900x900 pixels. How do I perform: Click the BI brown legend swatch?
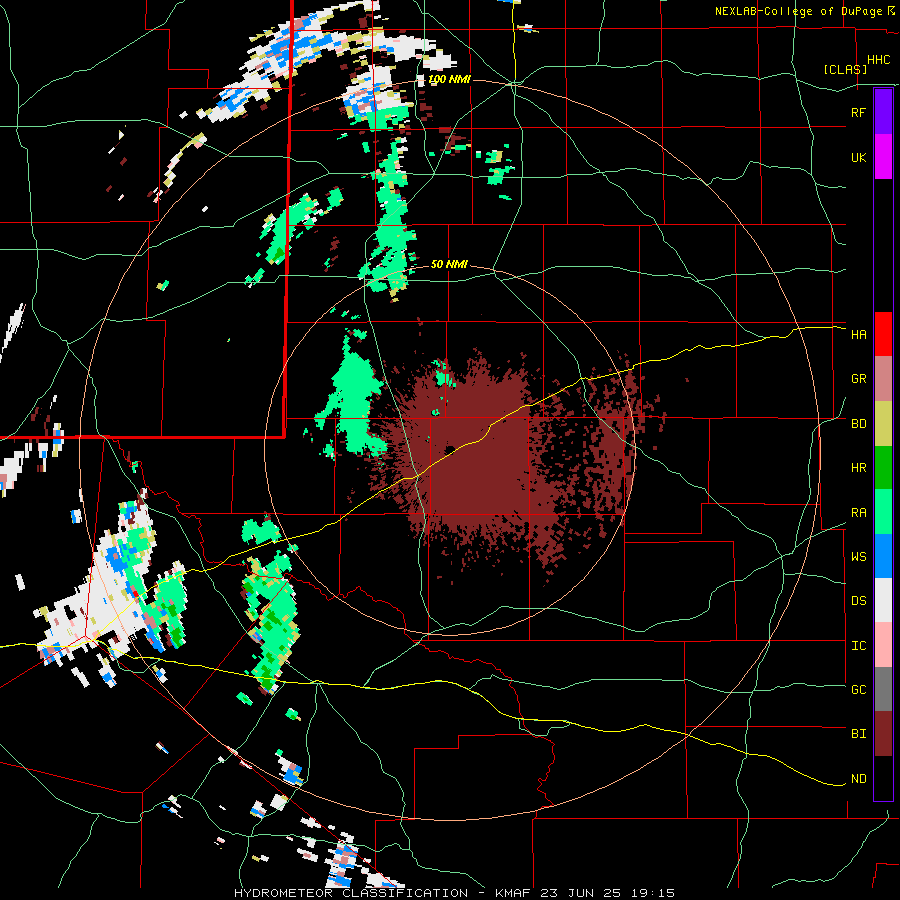point(883,734)
